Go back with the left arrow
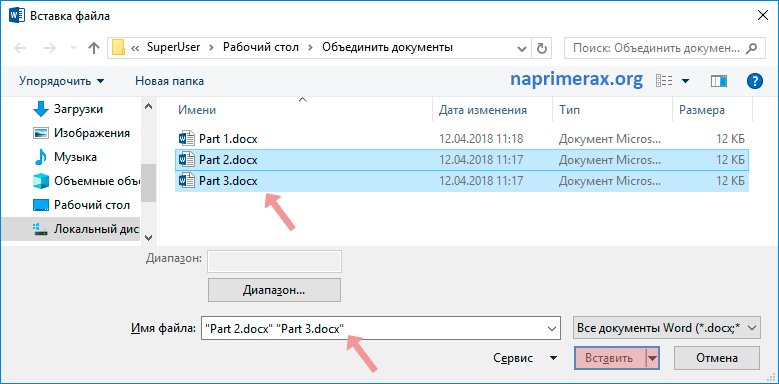This screenshot has width=779, height=384. point(20,48)
